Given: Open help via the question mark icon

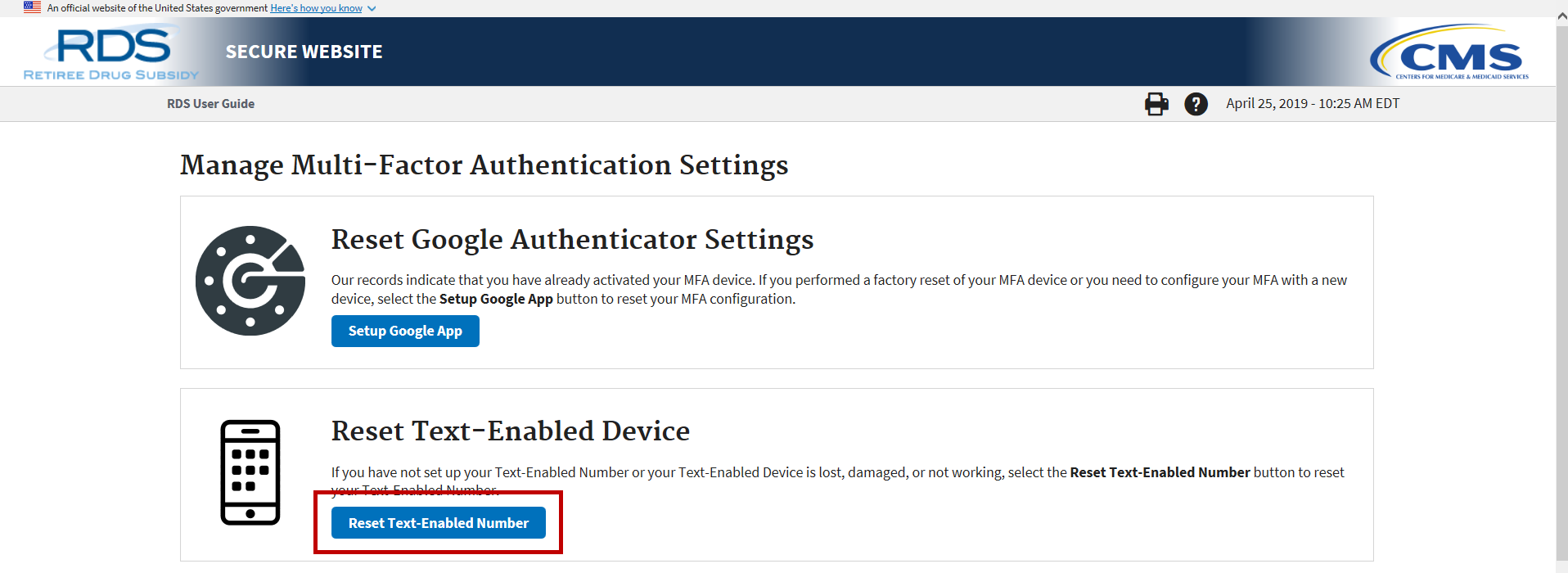Looking at the screenshot, I should coord(1196,104).
